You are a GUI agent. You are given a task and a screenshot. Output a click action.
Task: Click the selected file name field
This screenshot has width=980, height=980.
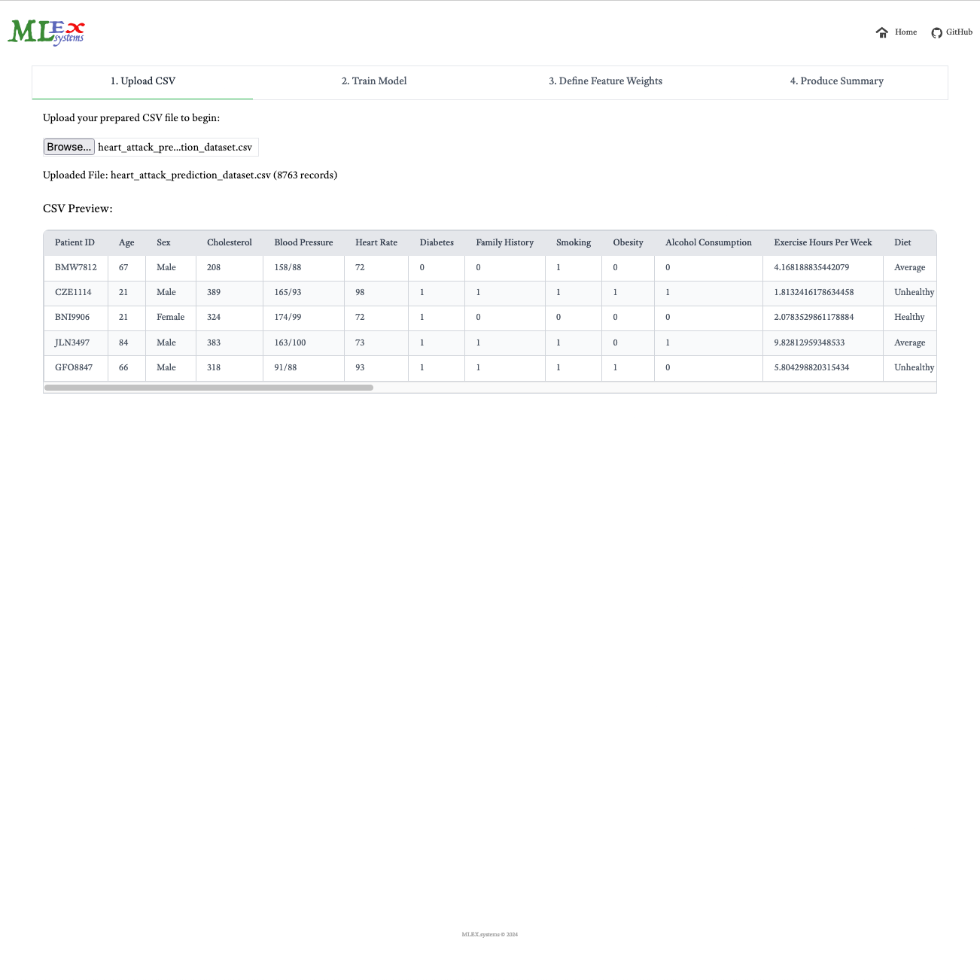coord(176,147)
